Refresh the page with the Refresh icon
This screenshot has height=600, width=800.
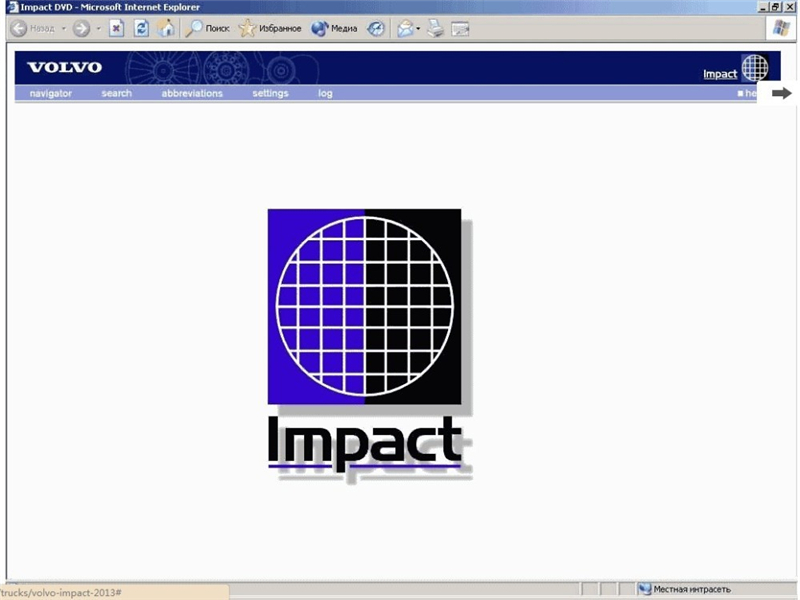(141, 28)
